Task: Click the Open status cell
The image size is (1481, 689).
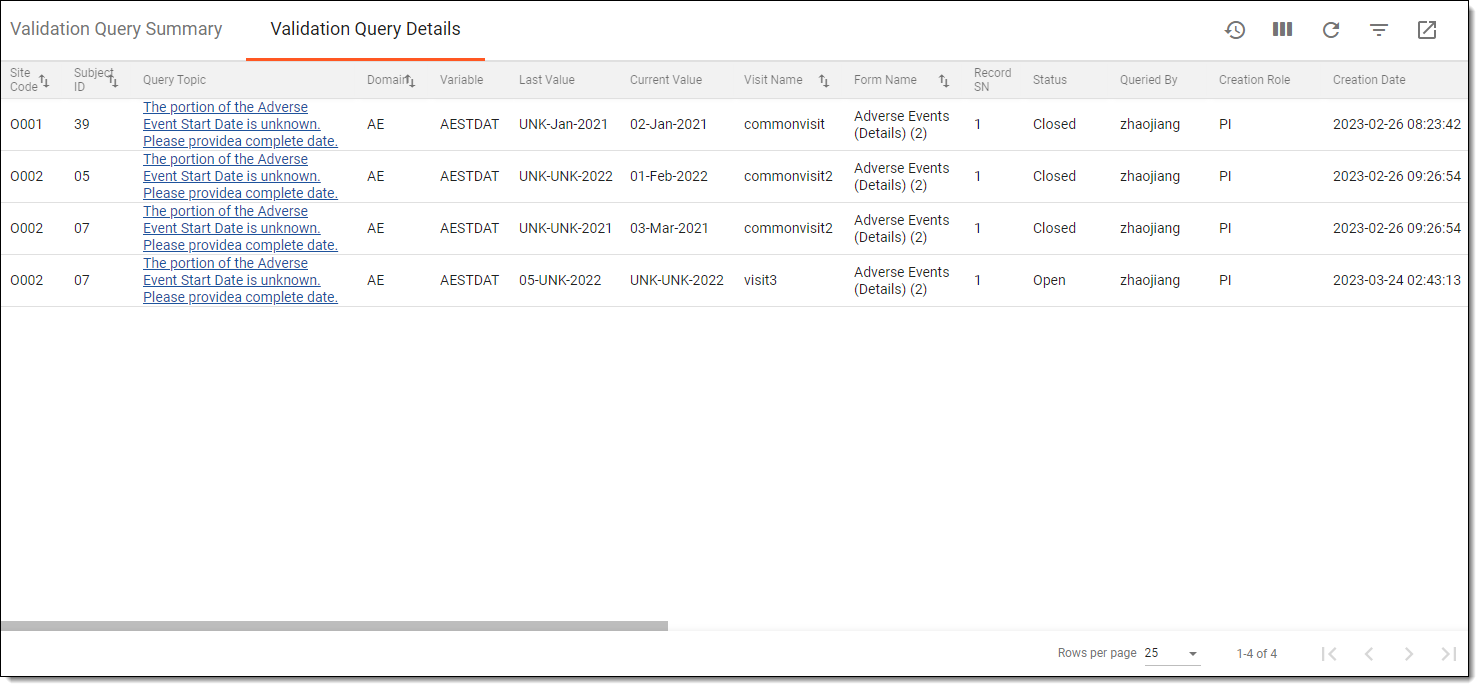Action: tap(1049, 280)
